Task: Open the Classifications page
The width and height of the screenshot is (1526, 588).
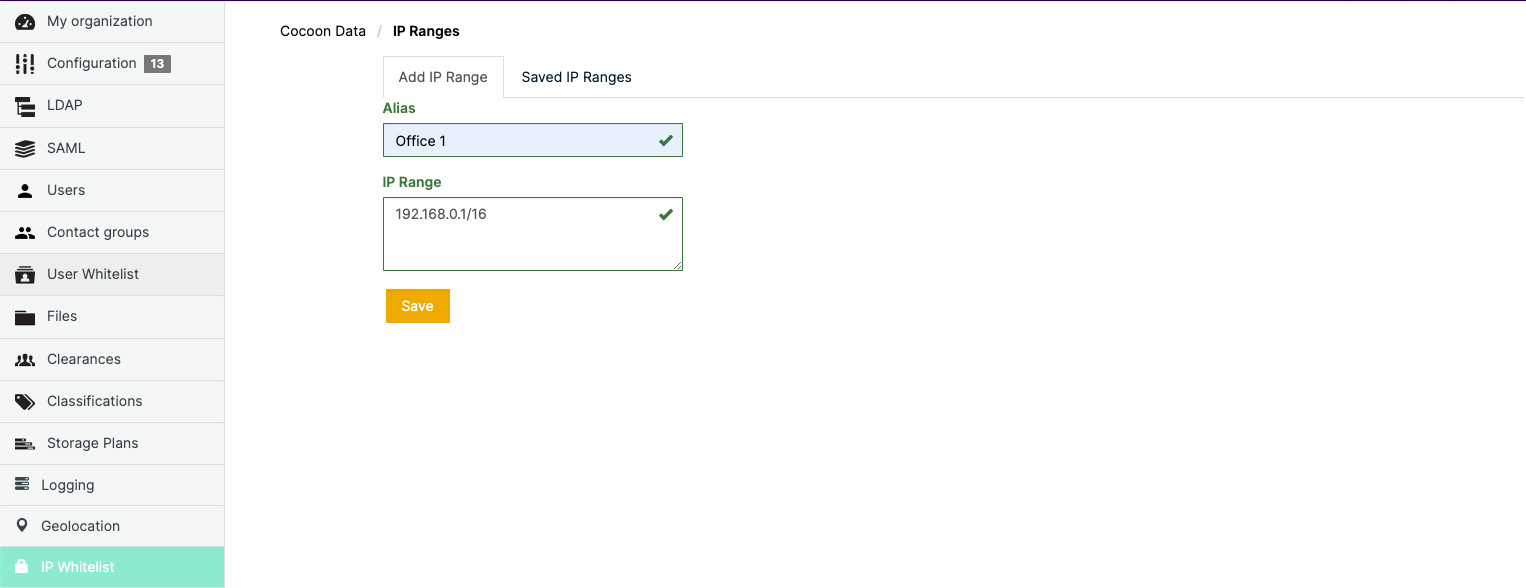Action: point(112,401)
